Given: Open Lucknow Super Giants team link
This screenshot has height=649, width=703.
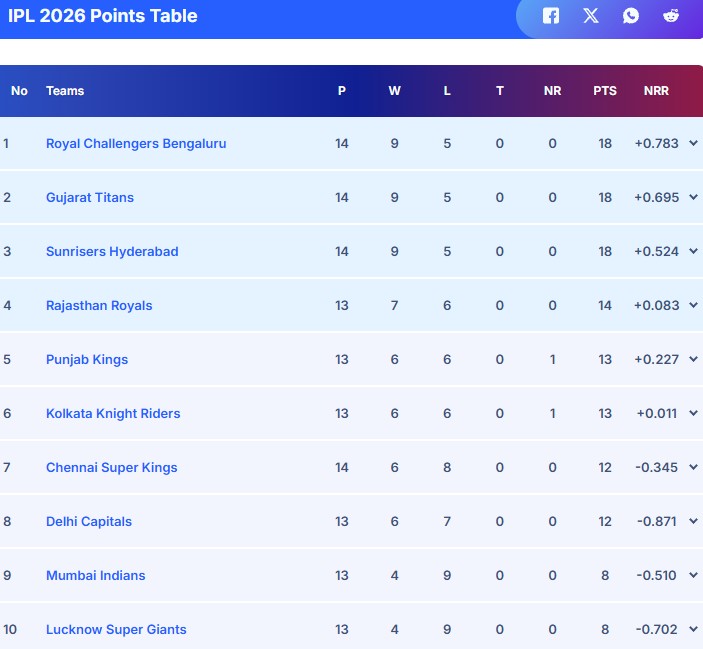Looking at the screenshot, I should 116,629.
